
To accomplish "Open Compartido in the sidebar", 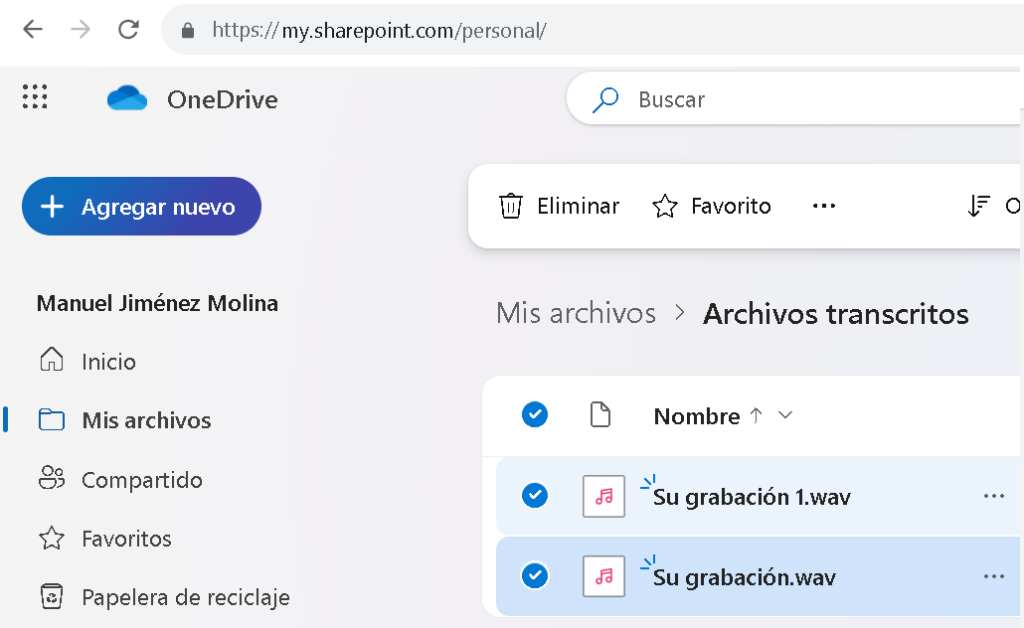I will point(121,479).
